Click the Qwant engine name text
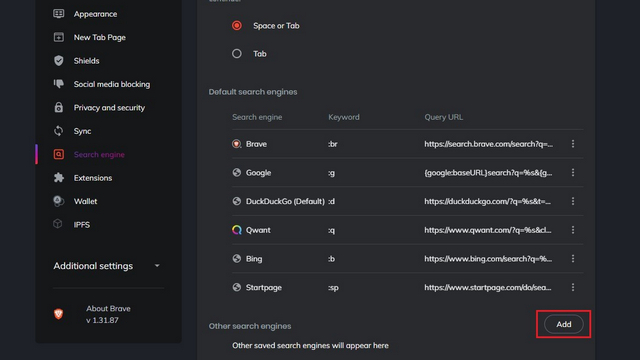Image resolution: width=640 pixels, height=360 pixels. click(x=258, y=230)
